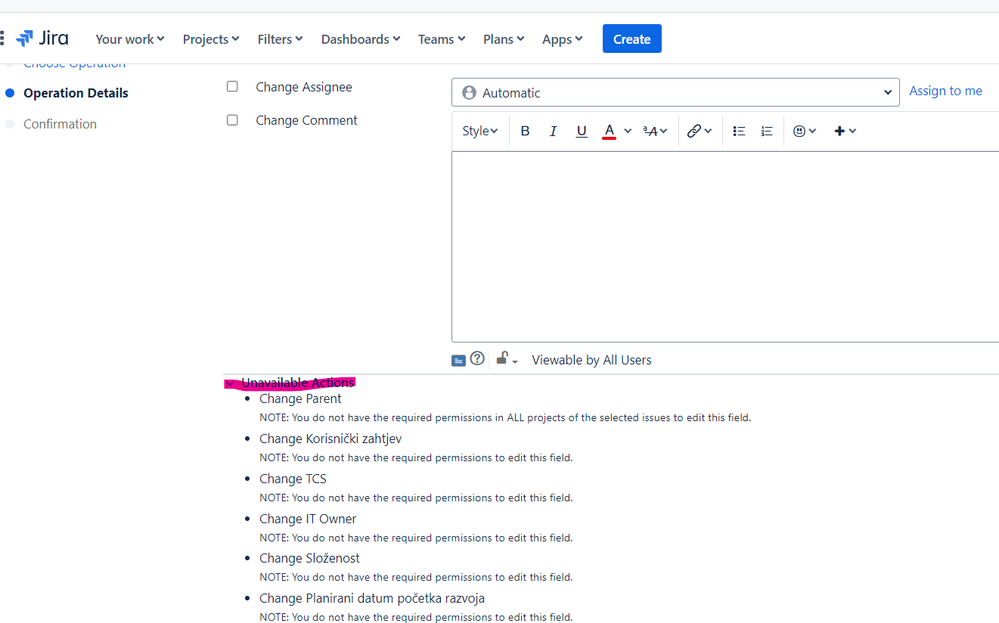Switch editor to visual mode icon
This screenshot has width=999, height=623.
[459, 361]
